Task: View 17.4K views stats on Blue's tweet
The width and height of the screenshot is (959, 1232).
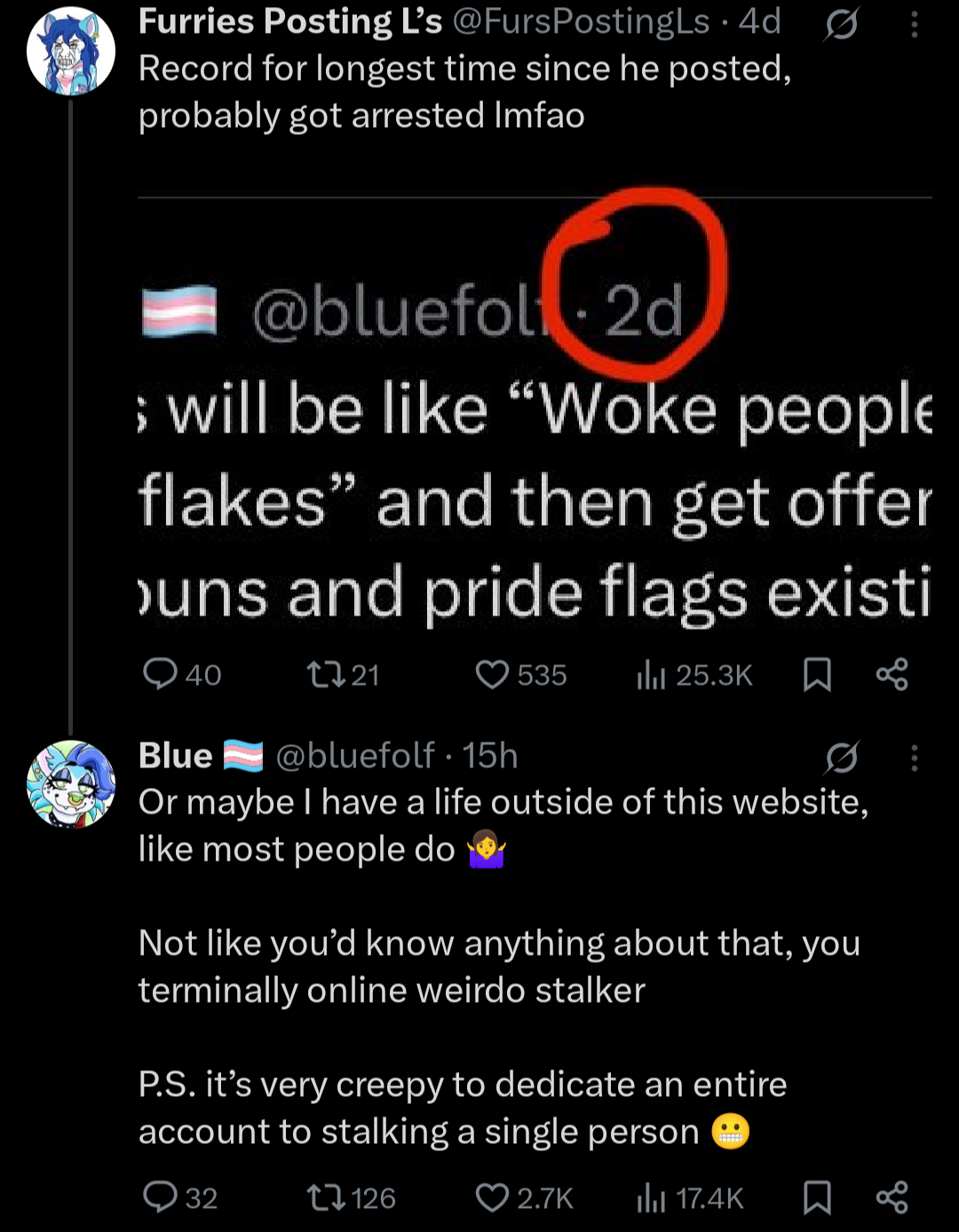Action: pyautogui.click(x=690, y=1198)
